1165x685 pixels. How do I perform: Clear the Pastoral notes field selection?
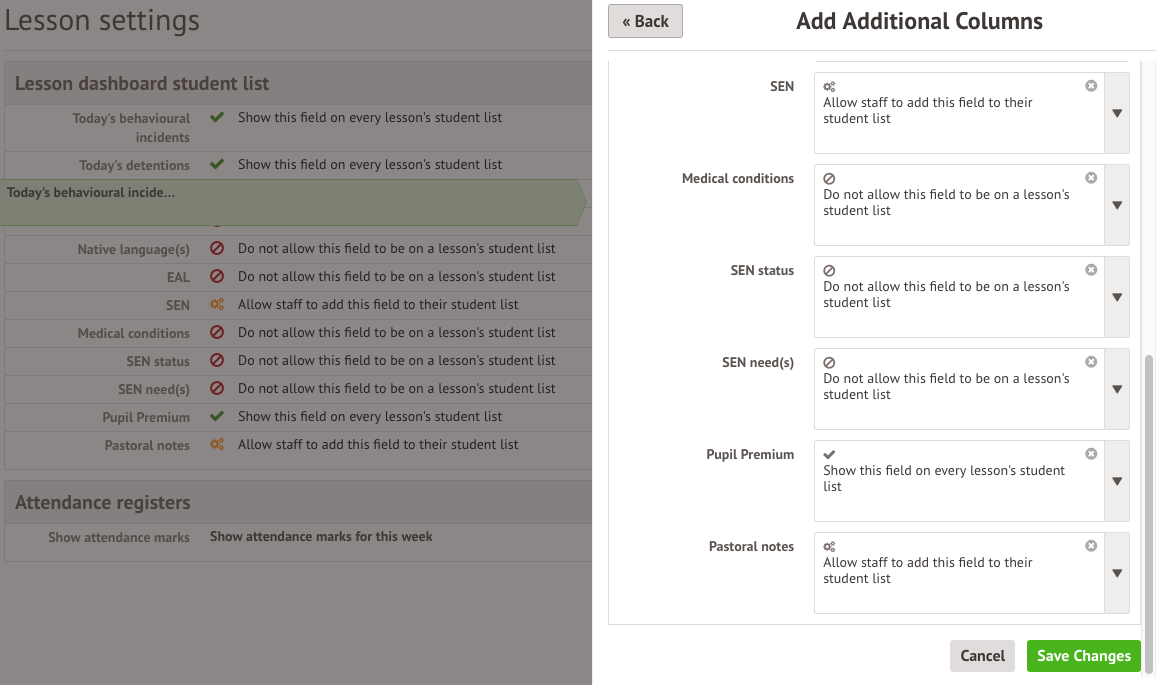point(1091,547)
